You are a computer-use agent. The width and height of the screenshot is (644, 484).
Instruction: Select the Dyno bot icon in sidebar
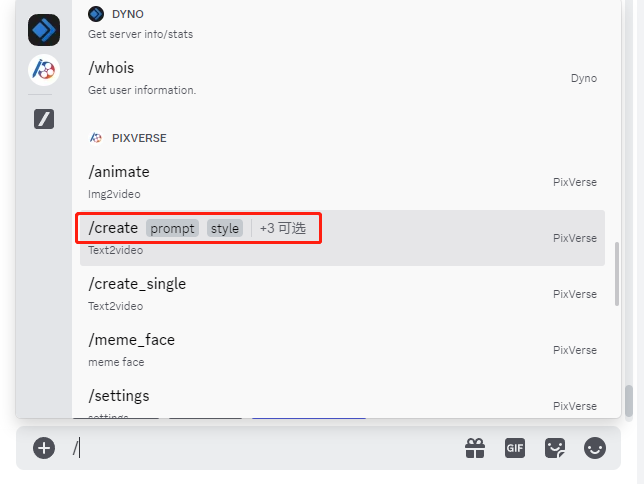[44, 30]
